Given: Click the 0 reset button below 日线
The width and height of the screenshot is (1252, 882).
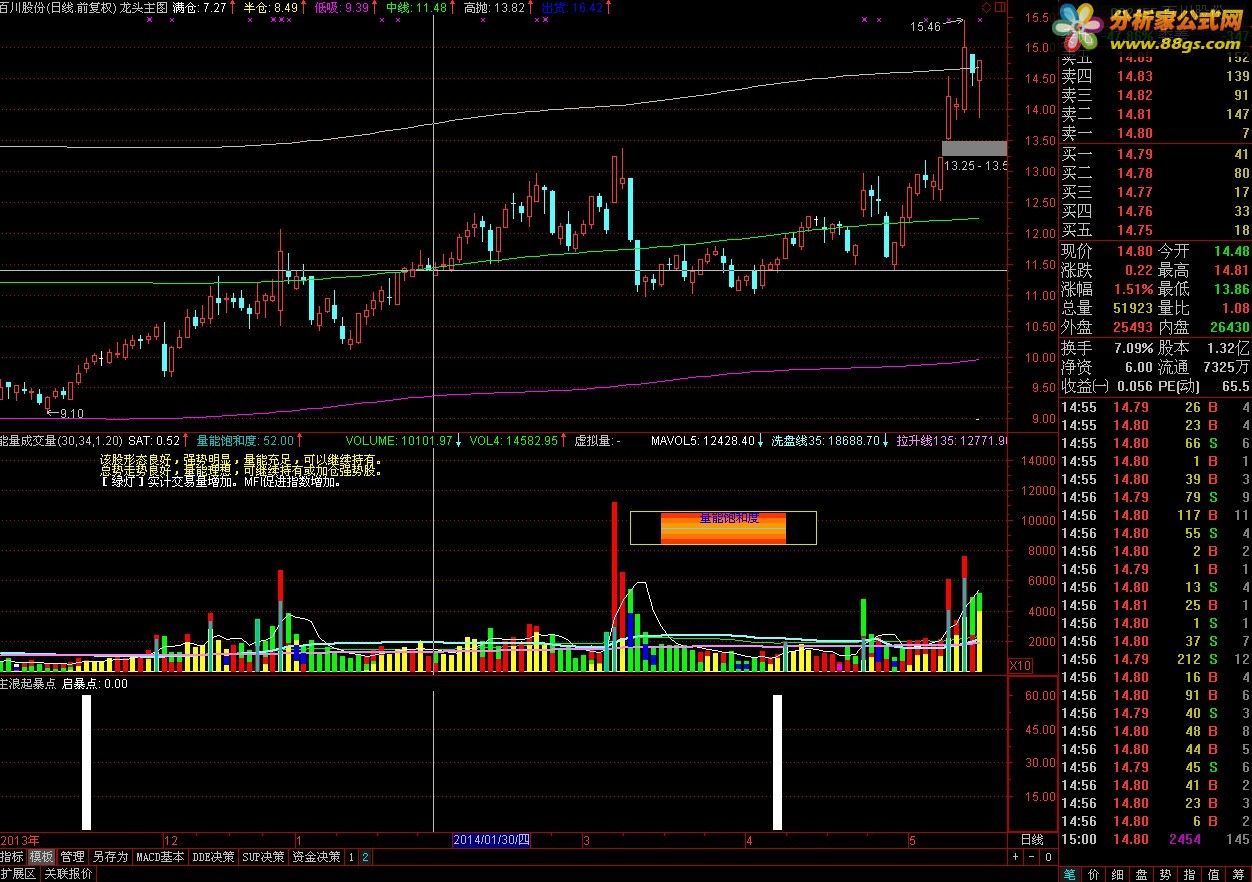Looking at the screenshot, I should 1047,857.
